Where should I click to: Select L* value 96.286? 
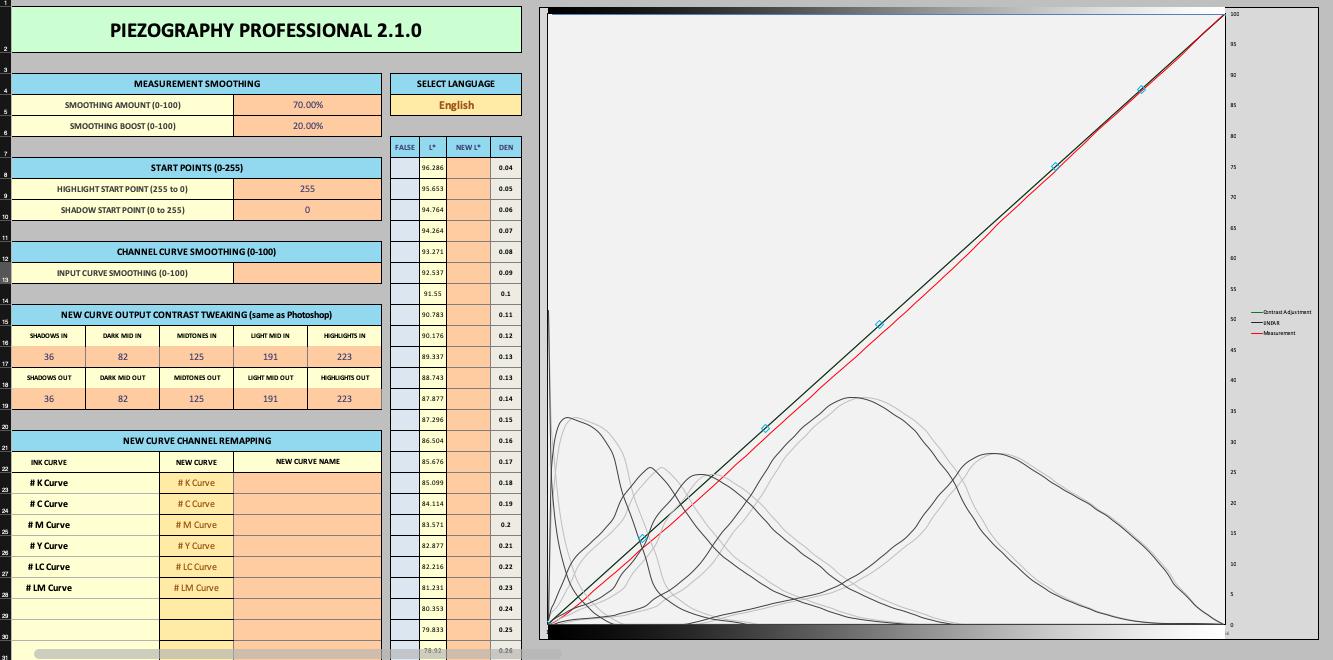(433, 168)
